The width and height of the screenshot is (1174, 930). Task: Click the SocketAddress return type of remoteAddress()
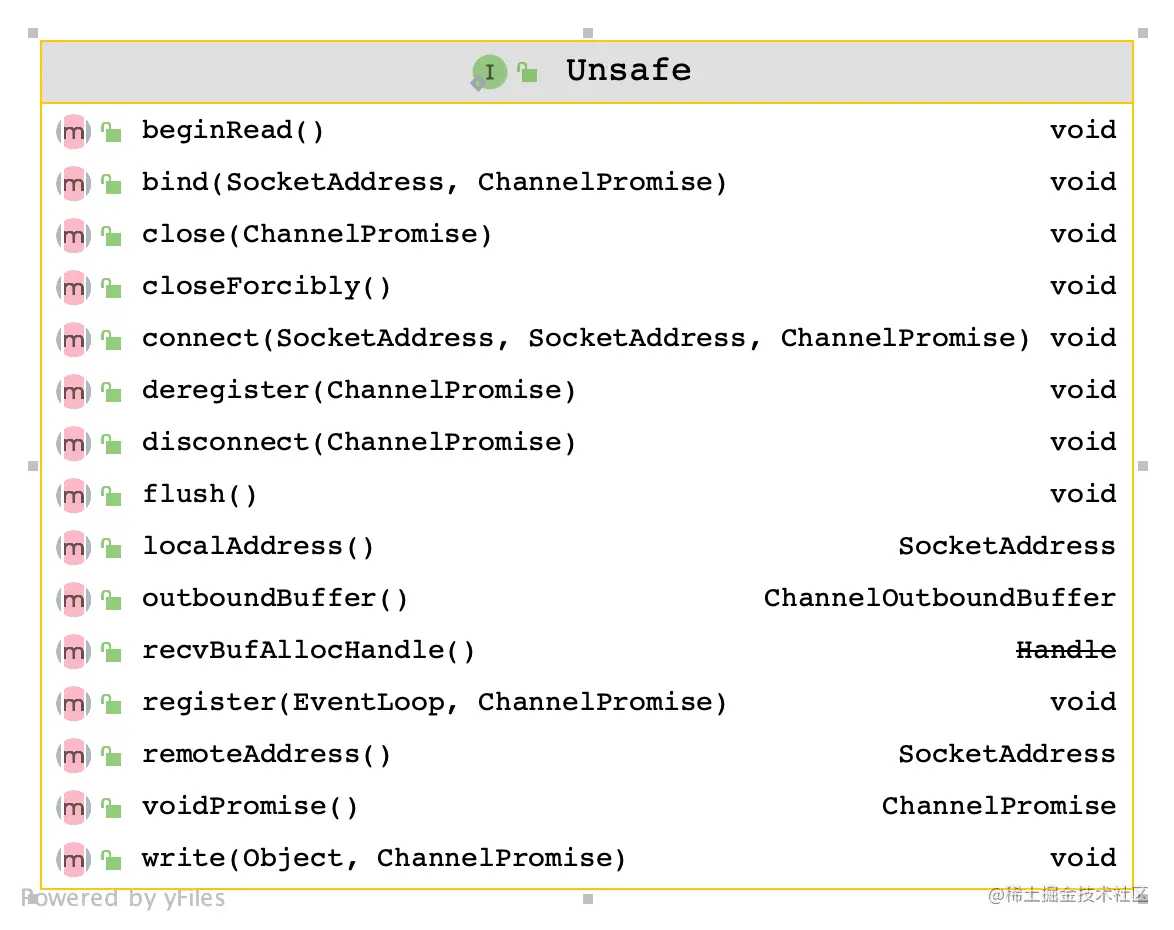(1006, 755)
